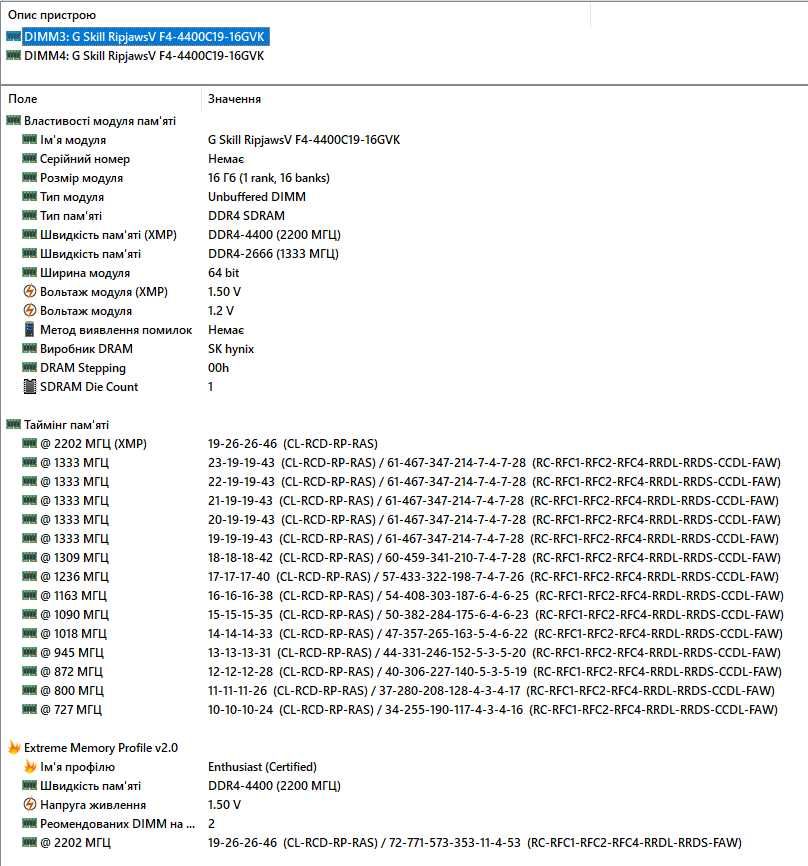Click the icon beside 'Виробник DRAM'
The image size is (808, 866).
(x=29, y=348)
